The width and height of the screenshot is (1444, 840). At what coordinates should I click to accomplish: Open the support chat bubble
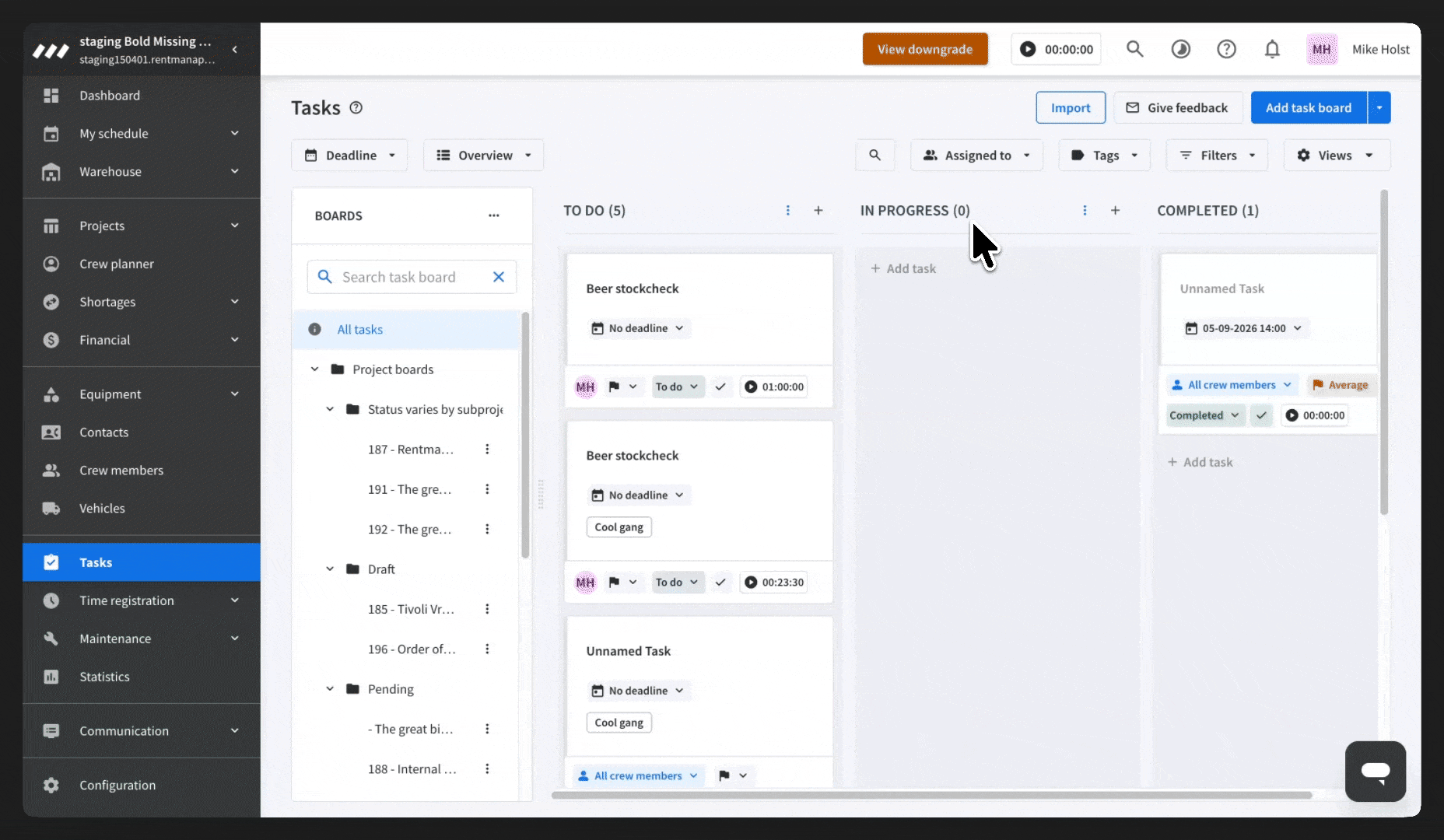point(1375,771)
